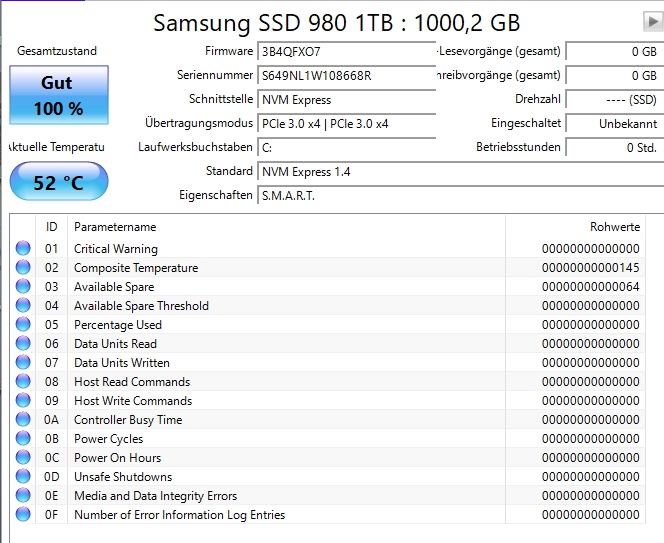The height and width of the screenshot is (543, 664).
Task: Select the Host Read Commands parameter name
Action: click(132, 382)
